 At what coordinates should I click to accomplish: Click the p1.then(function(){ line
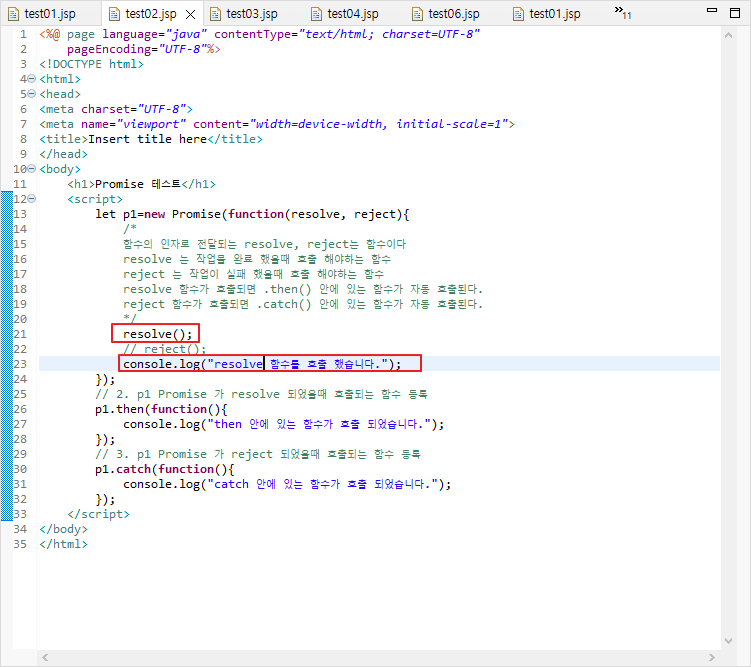point(161,409)
